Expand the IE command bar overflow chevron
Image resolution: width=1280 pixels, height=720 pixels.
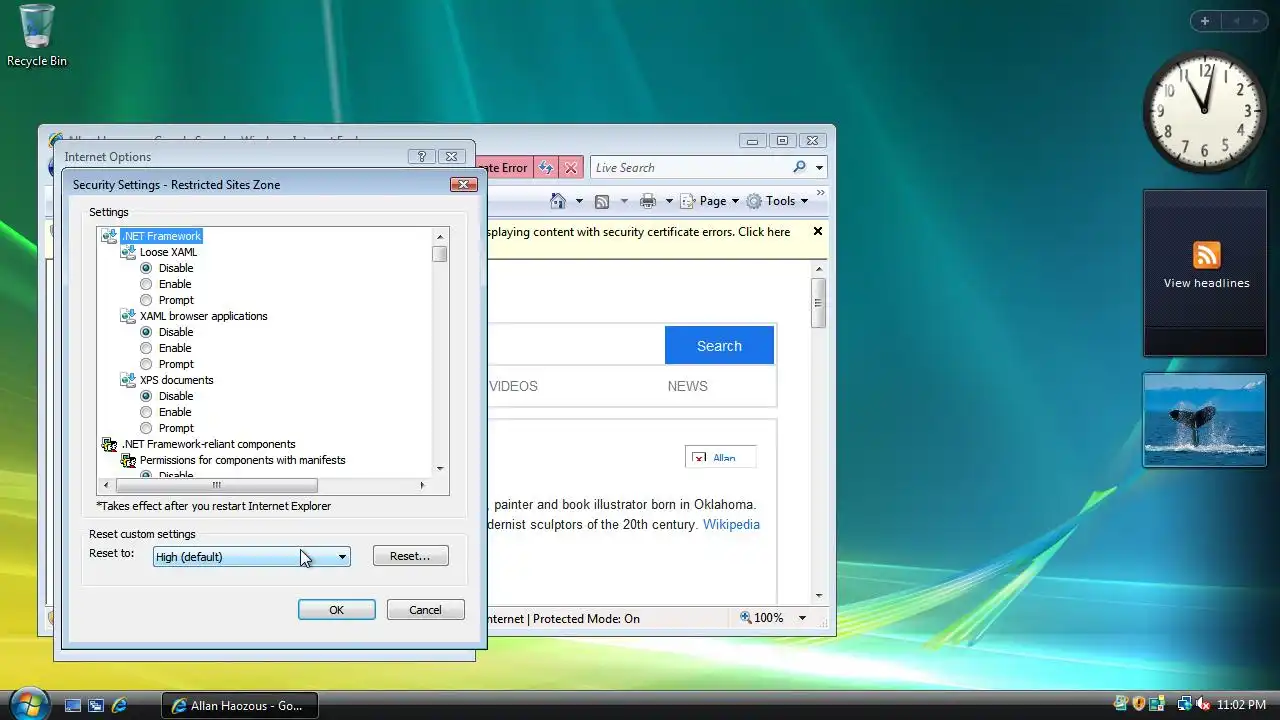(x=821, y=193)
